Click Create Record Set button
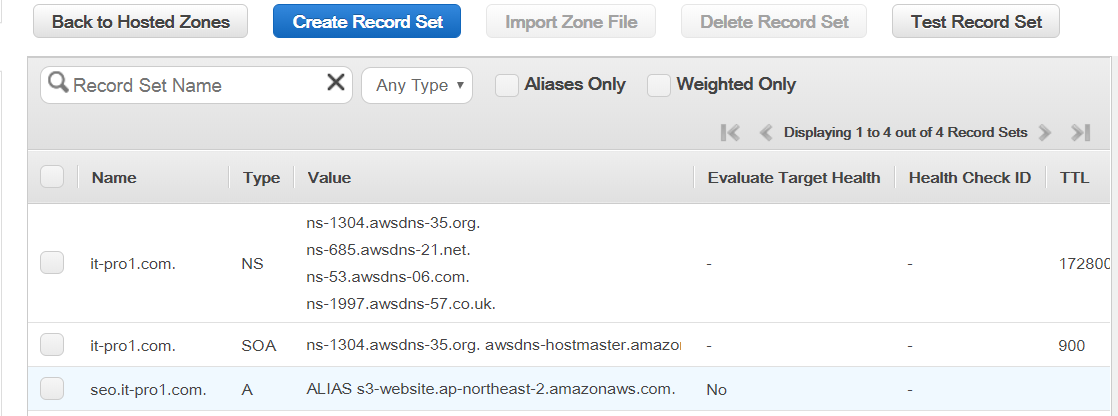Viewport: 1118px width, 416px height. [366, 21]
